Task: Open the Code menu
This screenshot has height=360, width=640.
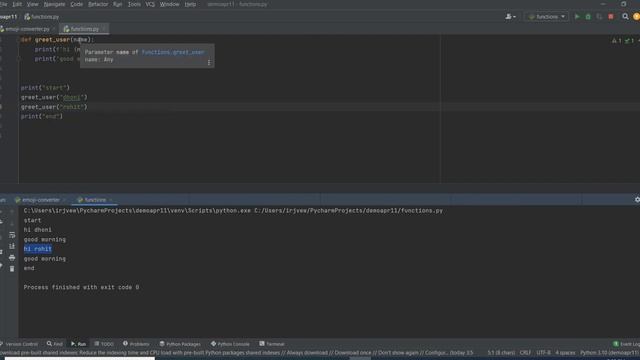Action: click(x=77, y=4)
